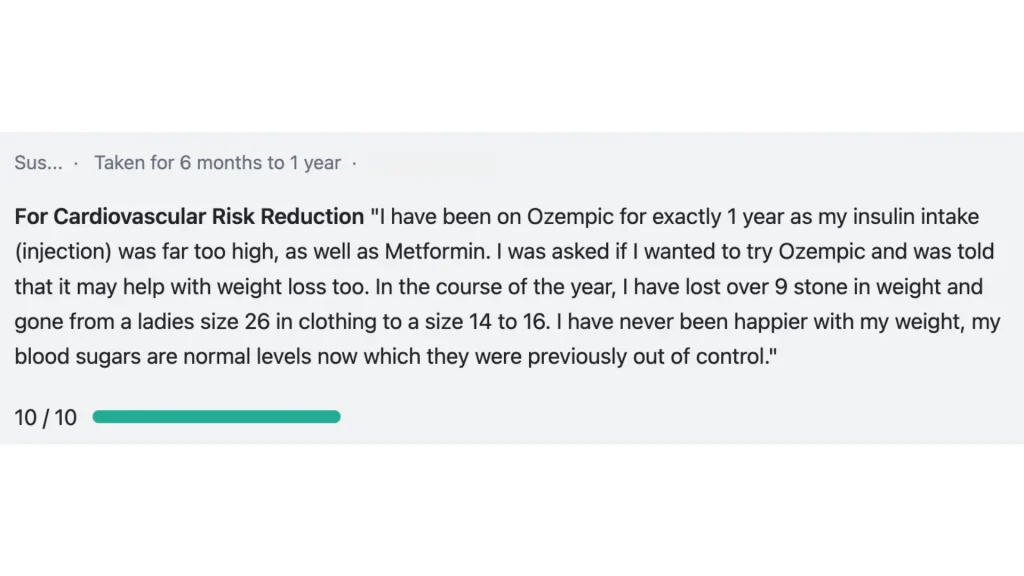Click the dot separator after "Sus..."
Image resolution: width=1024 pixels, height=576 pixels.
(77, 163)
